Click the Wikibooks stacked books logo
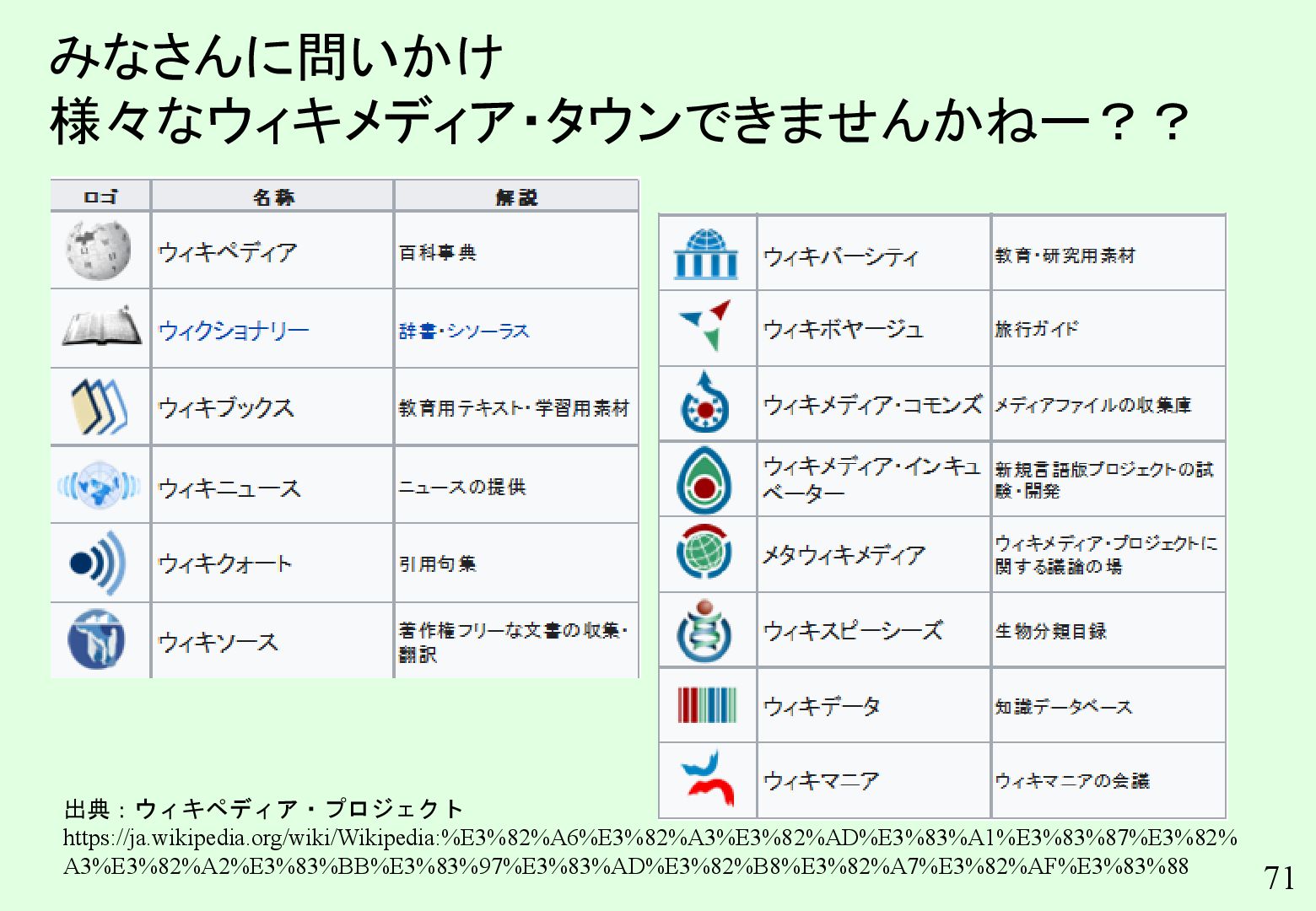 100,406
